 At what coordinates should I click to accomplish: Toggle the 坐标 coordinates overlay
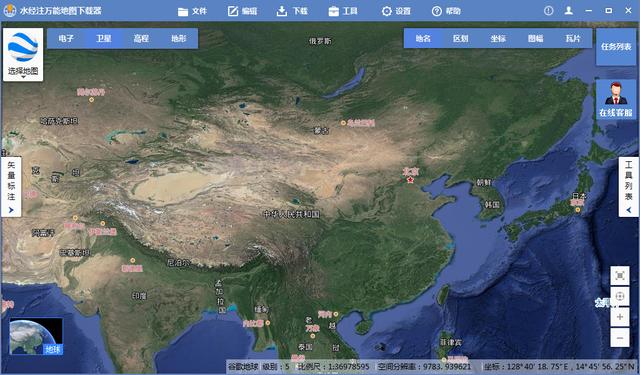498,38
